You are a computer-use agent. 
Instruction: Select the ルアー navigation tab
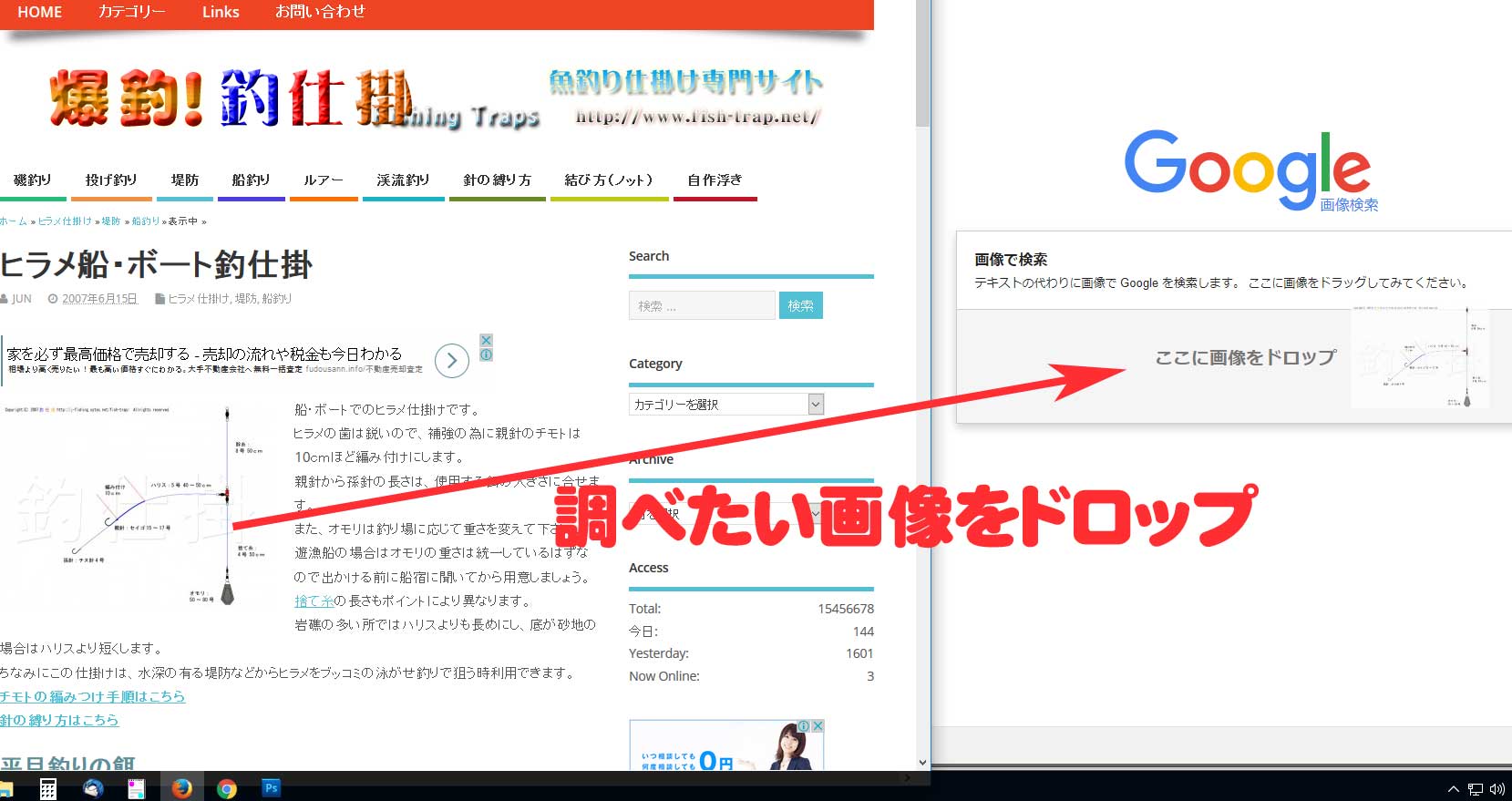click(x=324, y=180)
